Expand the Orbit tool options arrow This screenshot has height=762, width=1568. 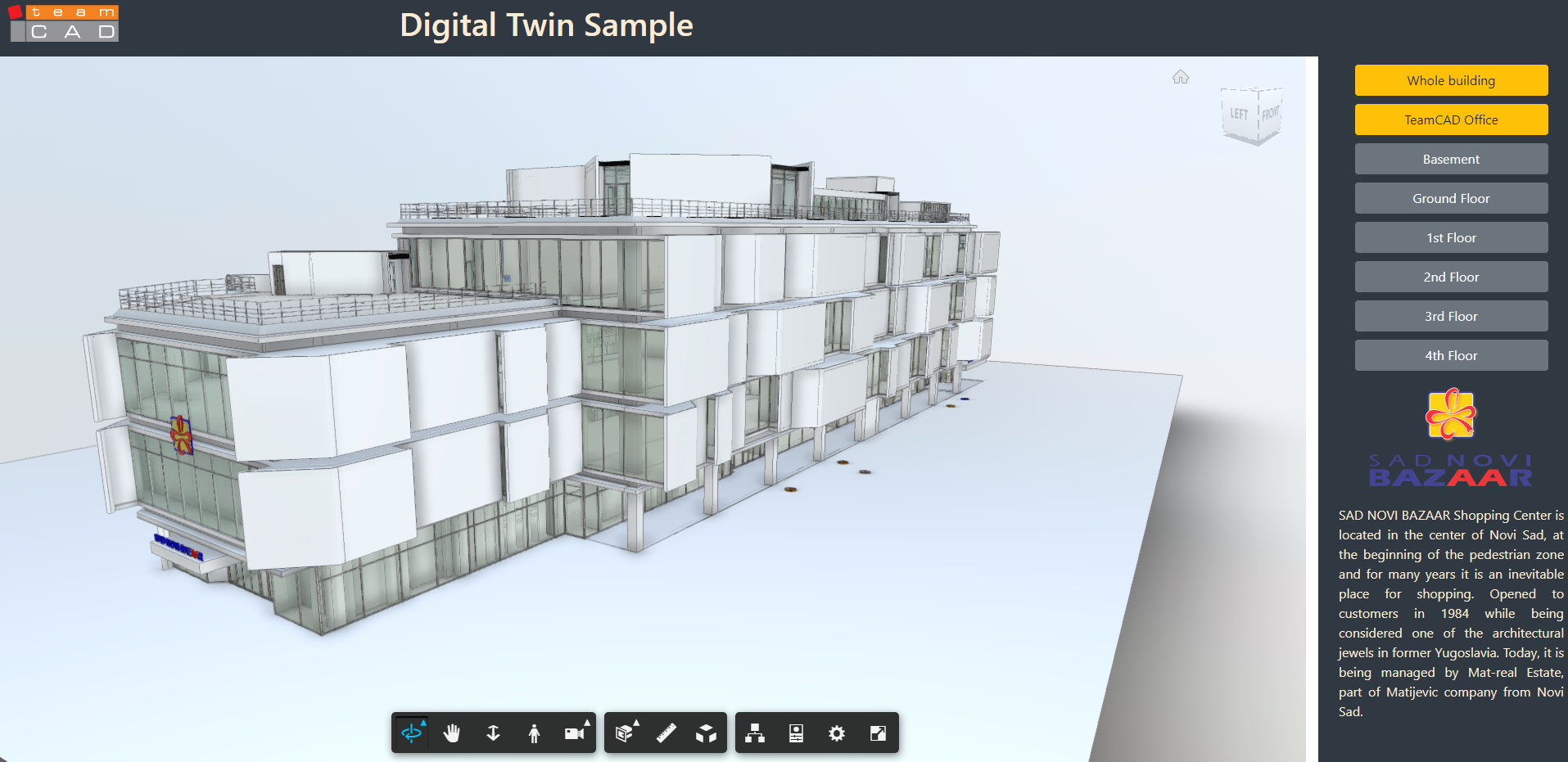[x=425, y=721]
